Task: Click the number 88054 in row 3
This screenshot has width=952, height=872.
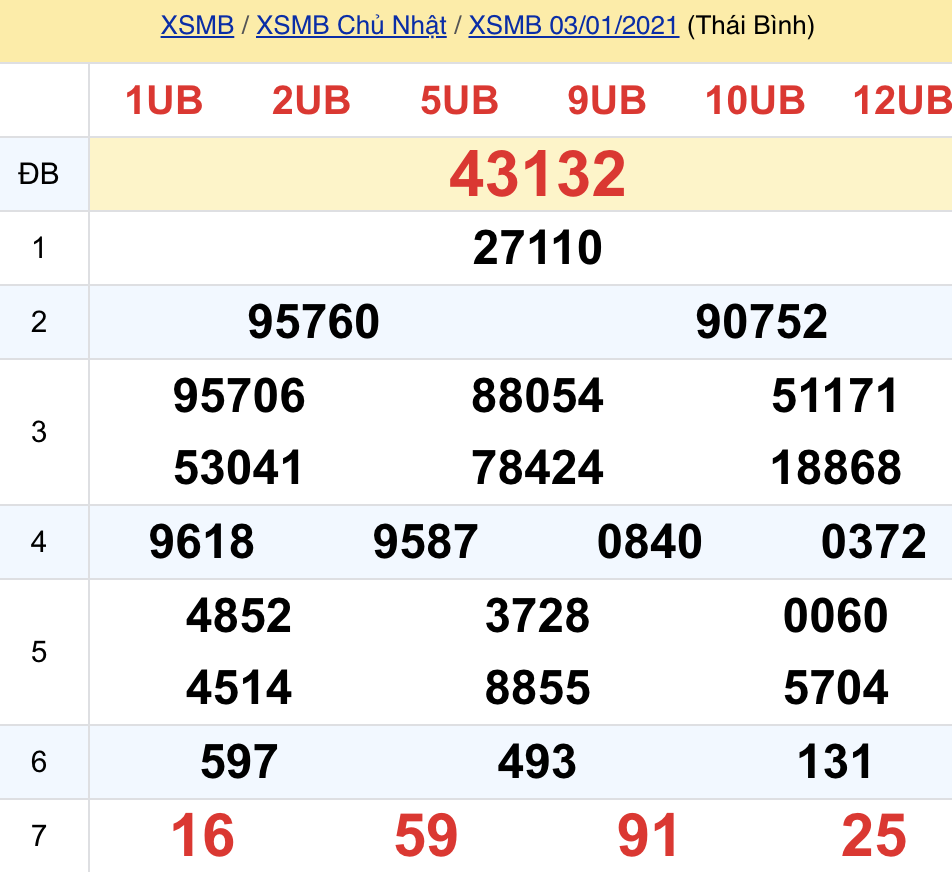Action: tap(538, 396)
